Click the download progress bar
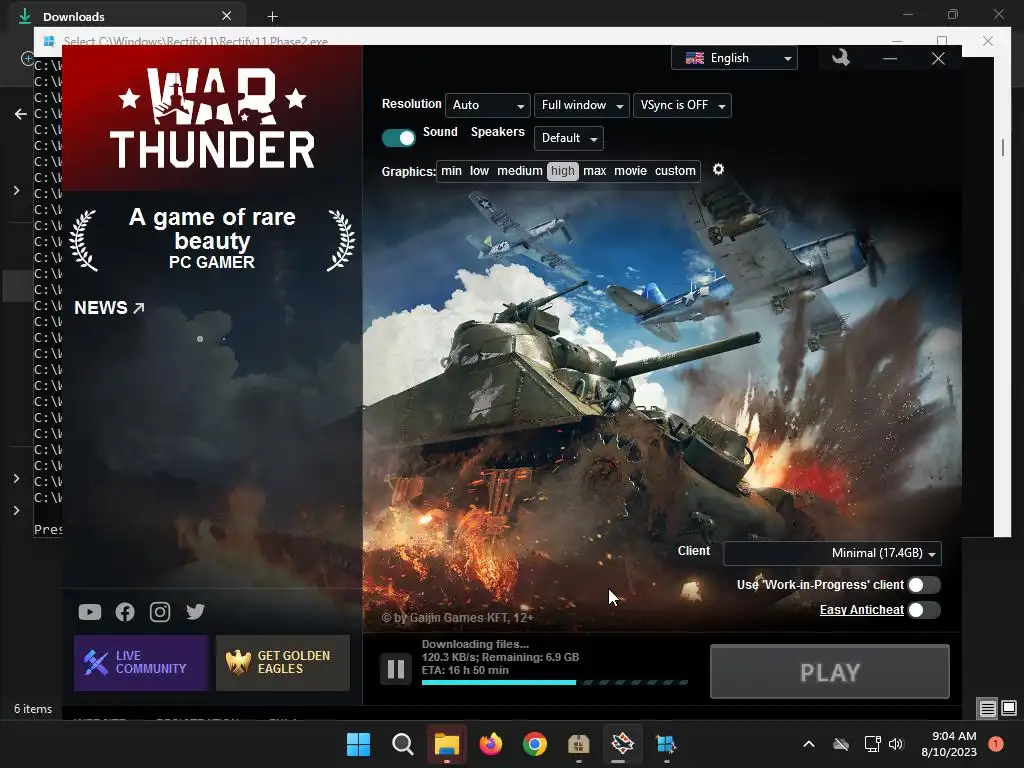Viewport: 1024px width, 768px height. coord(554,682)
